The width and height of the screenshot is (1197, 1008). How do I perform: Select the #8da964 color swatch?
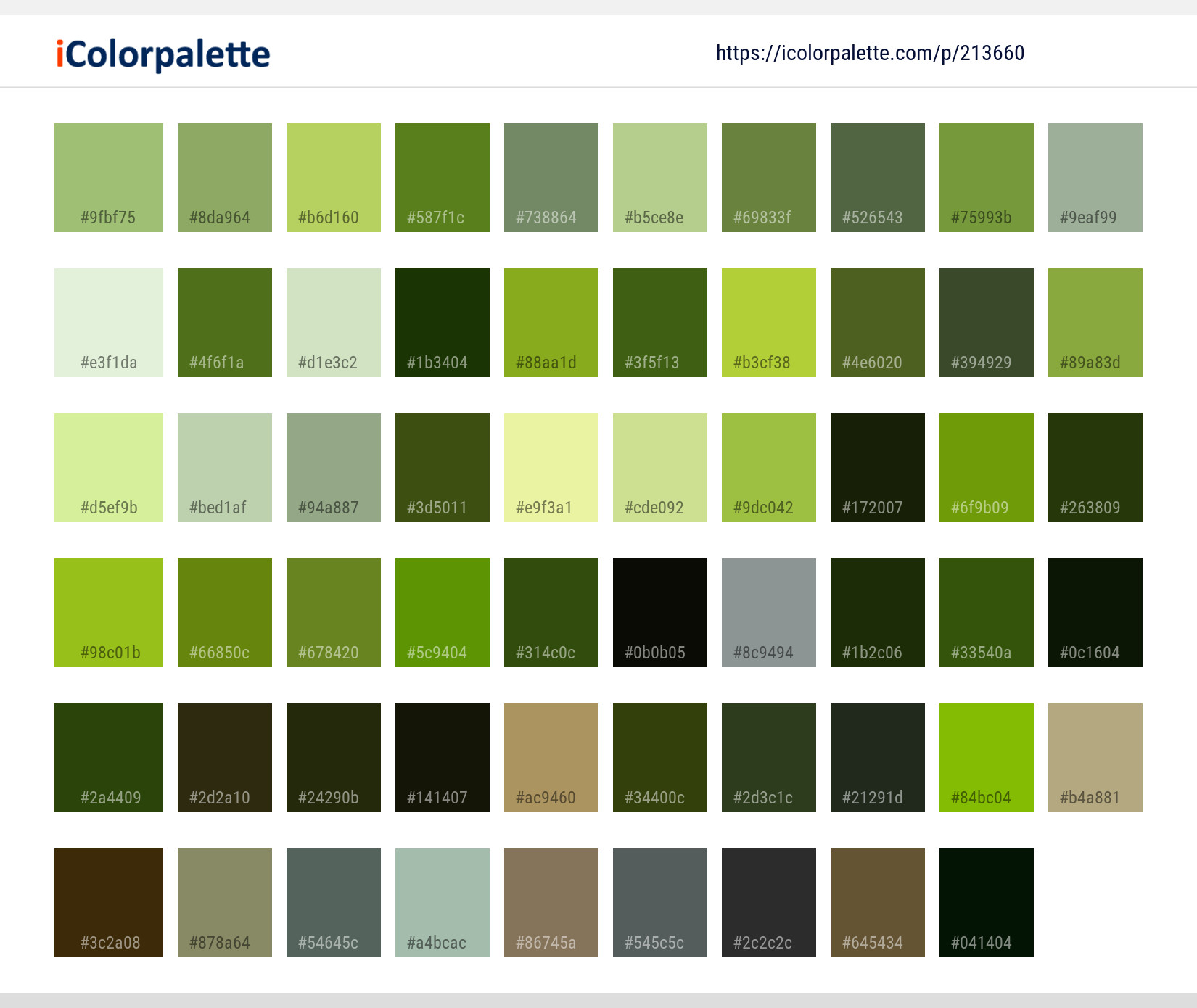pos(225,178)
